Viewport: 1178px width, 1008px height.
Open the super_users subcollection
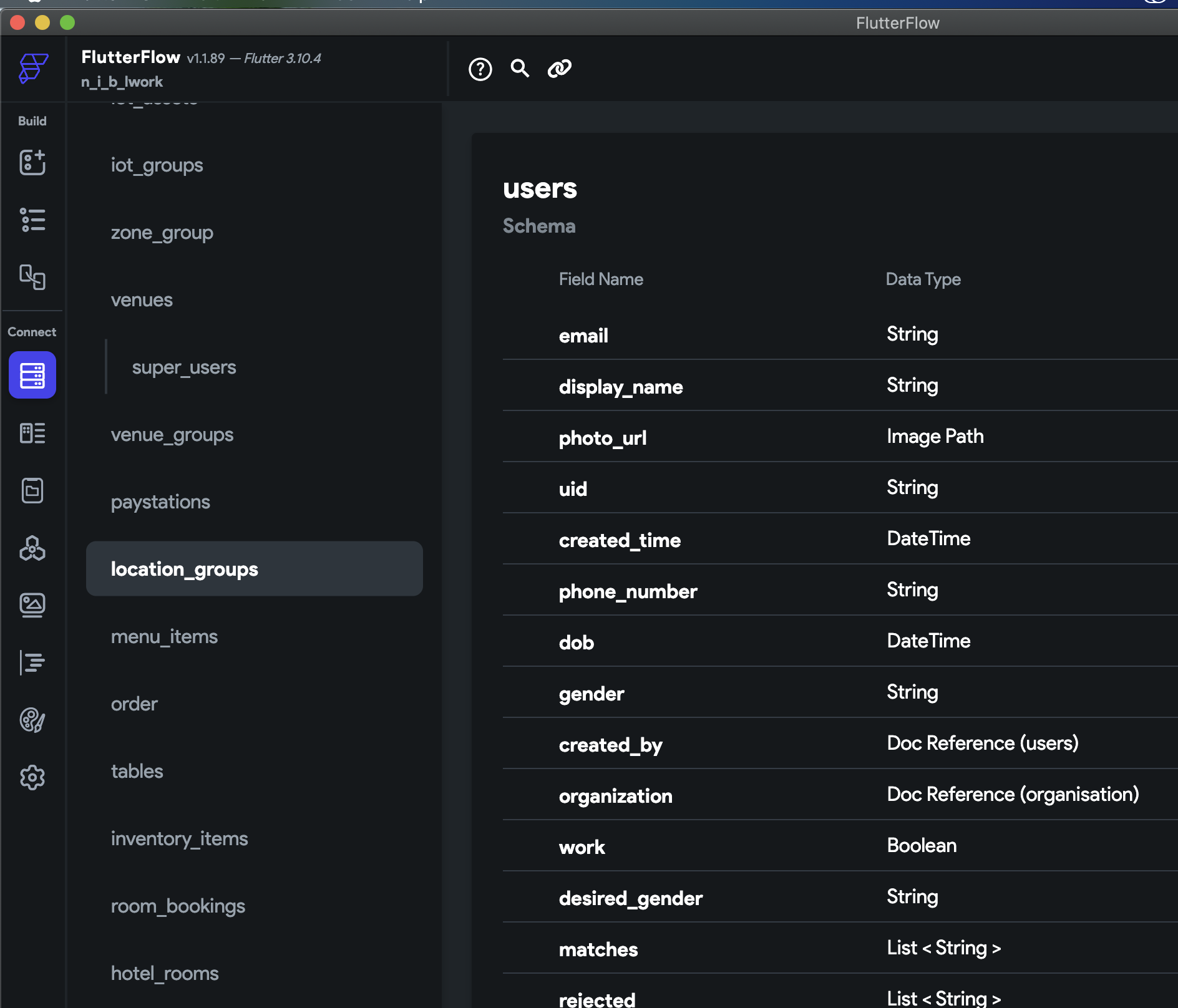tap(183, 367)
